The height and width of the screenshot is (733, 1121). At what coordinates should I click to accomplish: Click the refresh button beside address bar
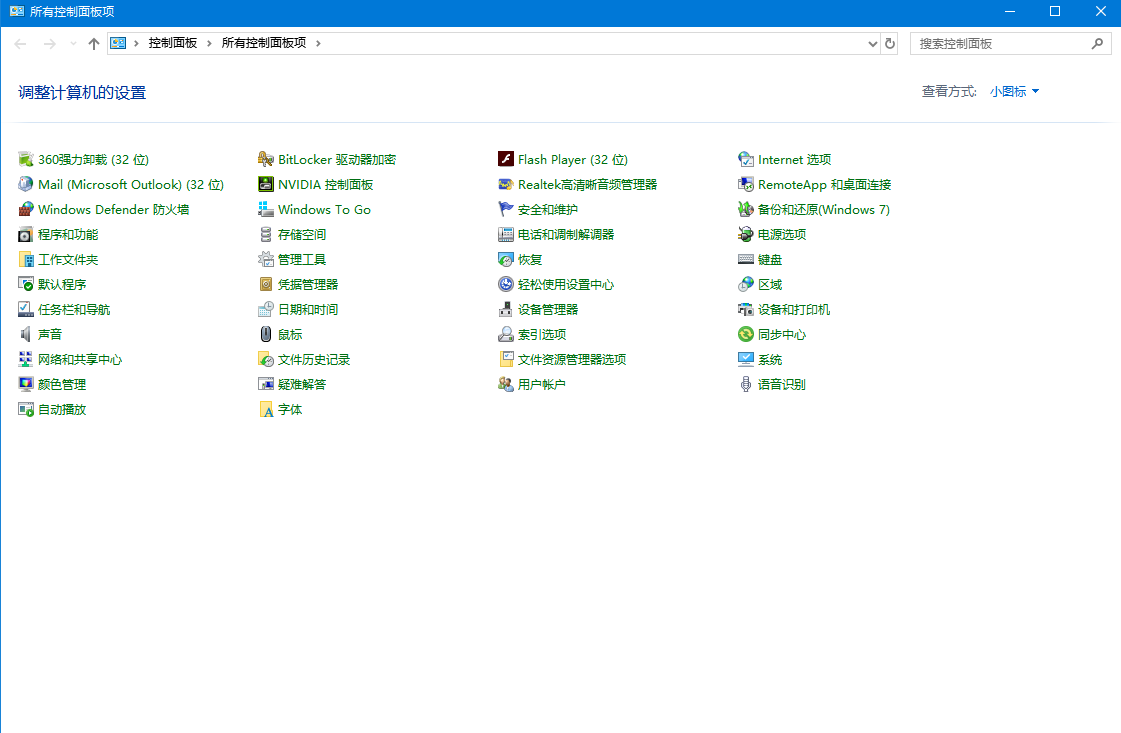pos(890,44)
